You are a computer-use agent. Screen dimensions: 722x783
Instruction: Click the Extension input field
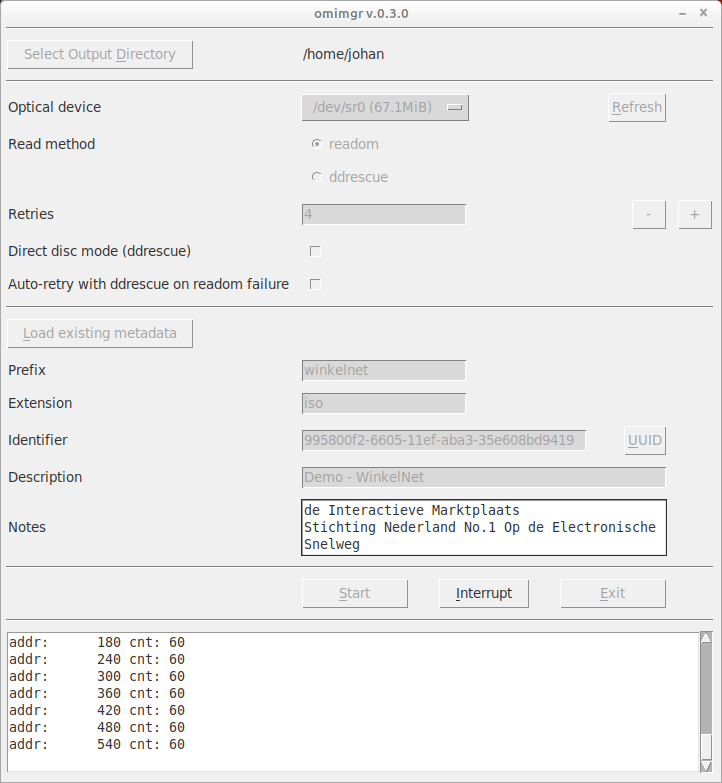pyautogui.click(x=383, y=403)
